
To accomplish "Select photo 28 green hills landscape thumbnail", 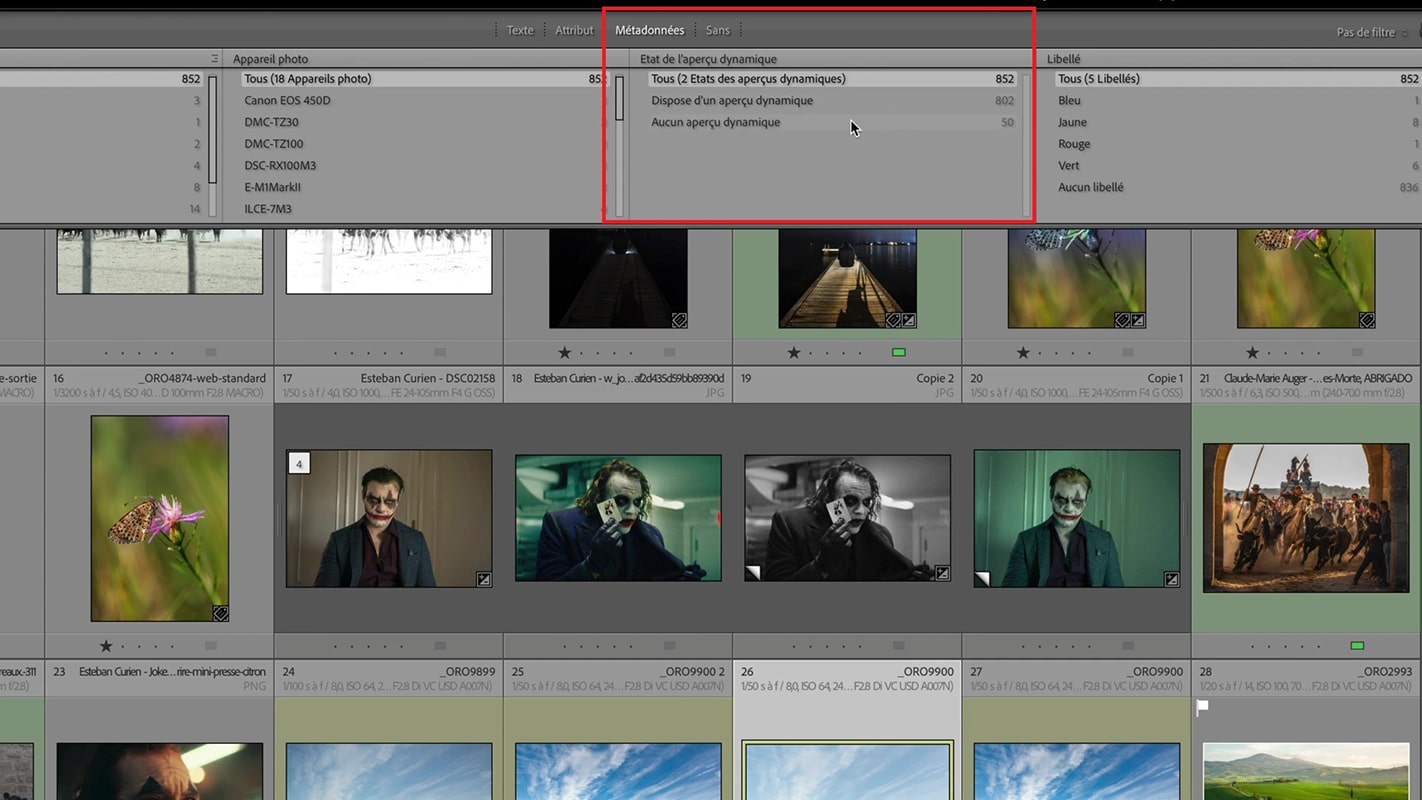I will tap(1306, 771).
